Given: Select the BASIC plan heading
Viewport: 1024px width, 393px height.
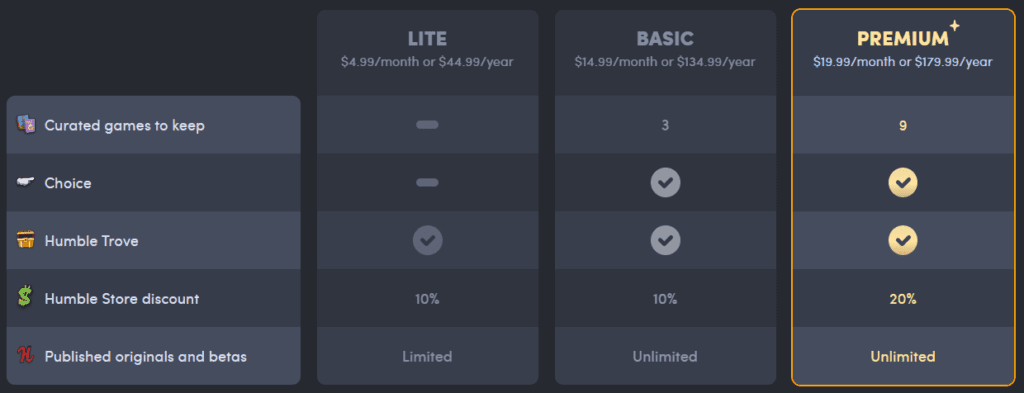Looking at the screenshot, I should pos(665,39).
